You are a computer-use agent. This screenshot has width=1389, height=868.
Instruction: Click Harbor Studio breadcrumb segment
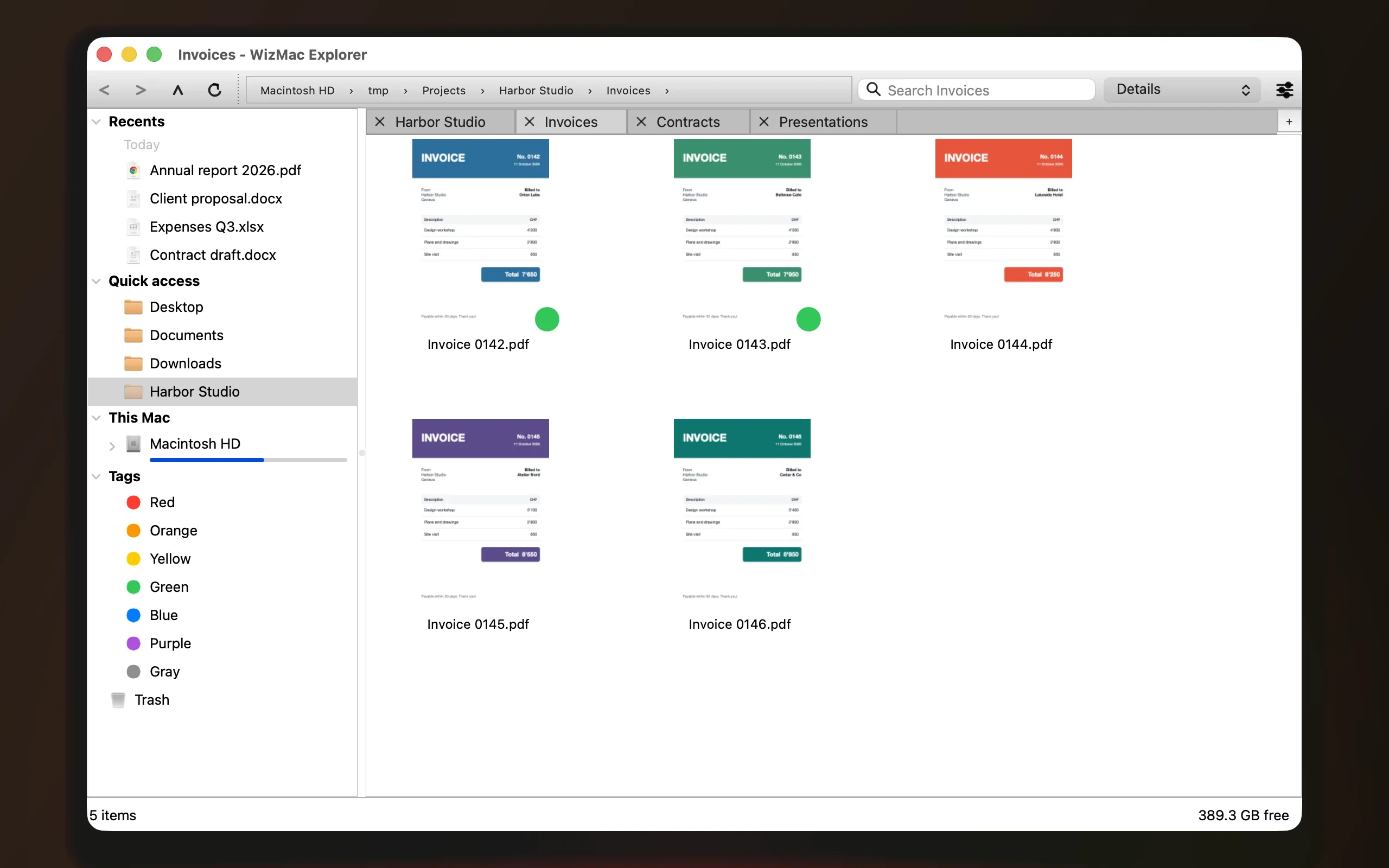(x=536, y=91)
